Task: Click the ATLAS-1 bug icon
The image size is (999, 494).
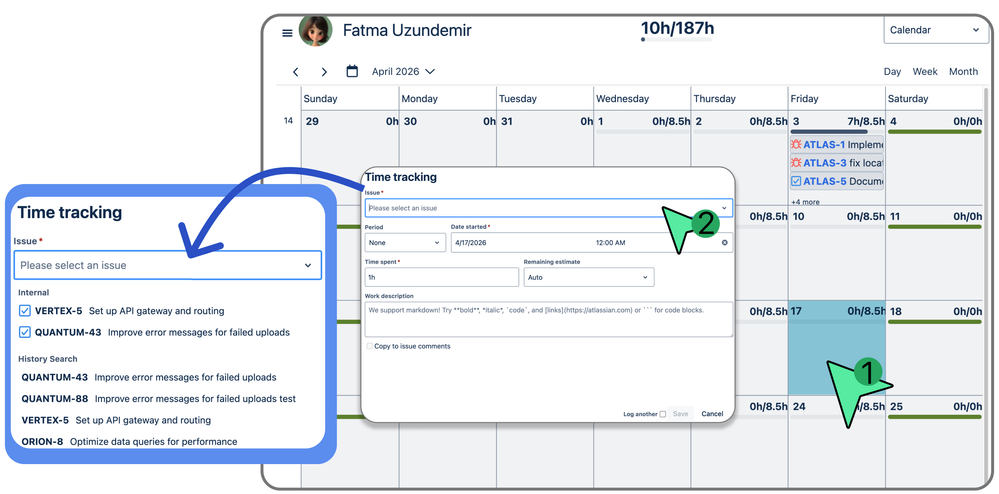Action: [x=796, y=145]
